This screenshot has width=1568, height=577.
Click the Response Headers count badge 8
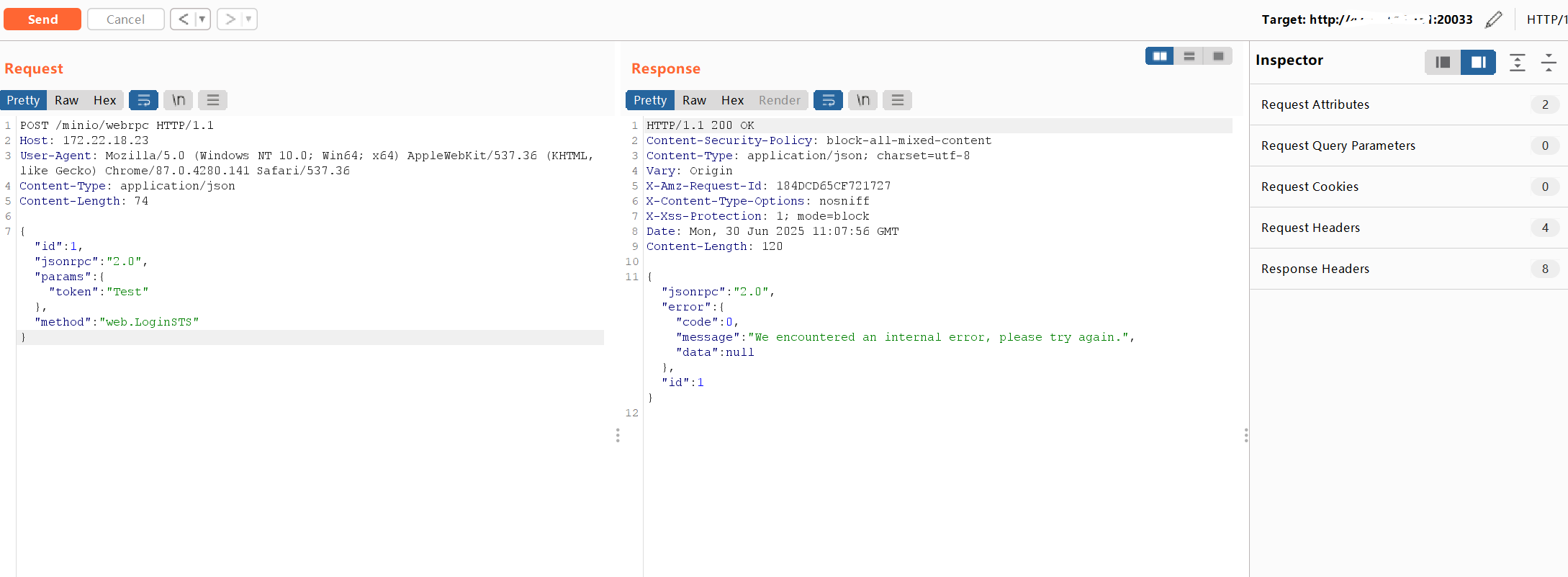click(x=1545, y=269)
